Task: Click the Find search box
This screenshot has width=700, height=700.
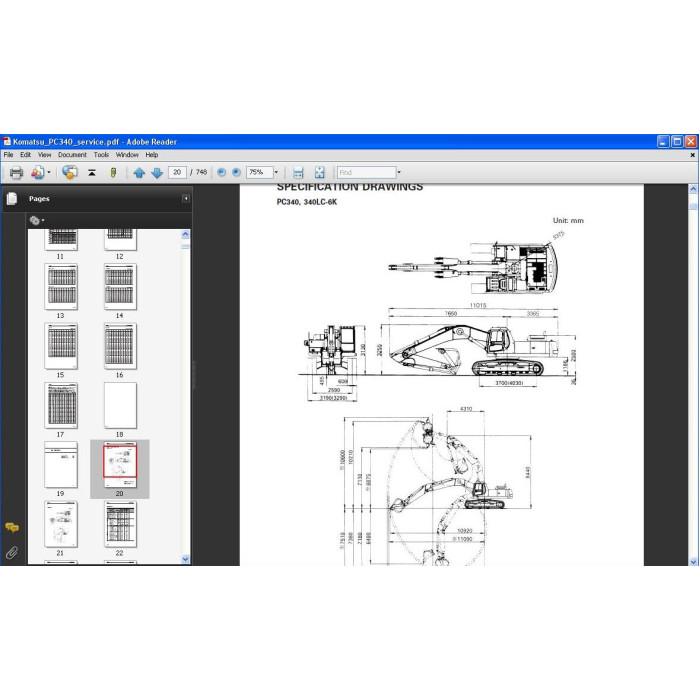Action: (x=367, y=172)
